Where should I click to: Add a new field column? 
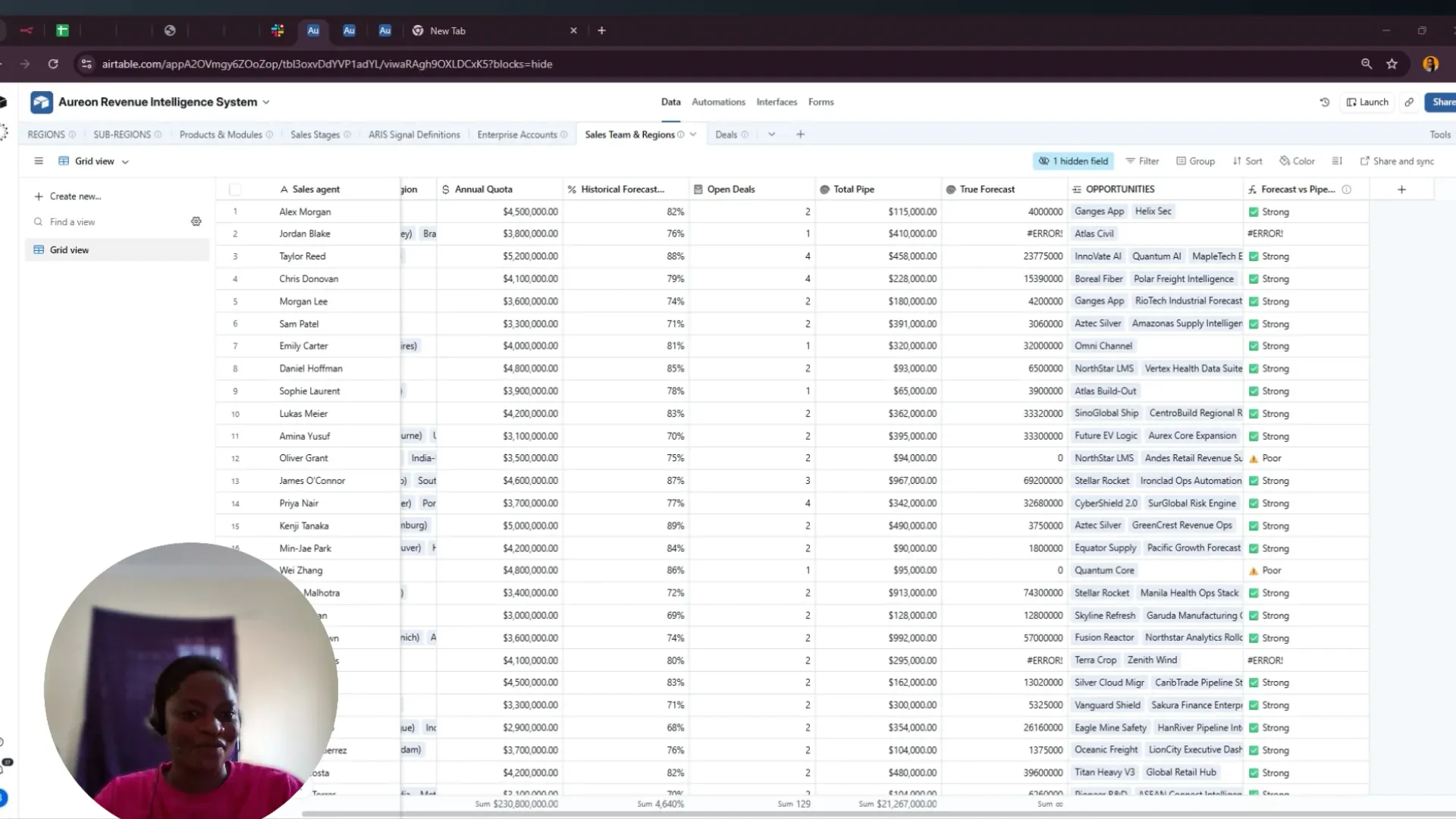pos(1401,189)
